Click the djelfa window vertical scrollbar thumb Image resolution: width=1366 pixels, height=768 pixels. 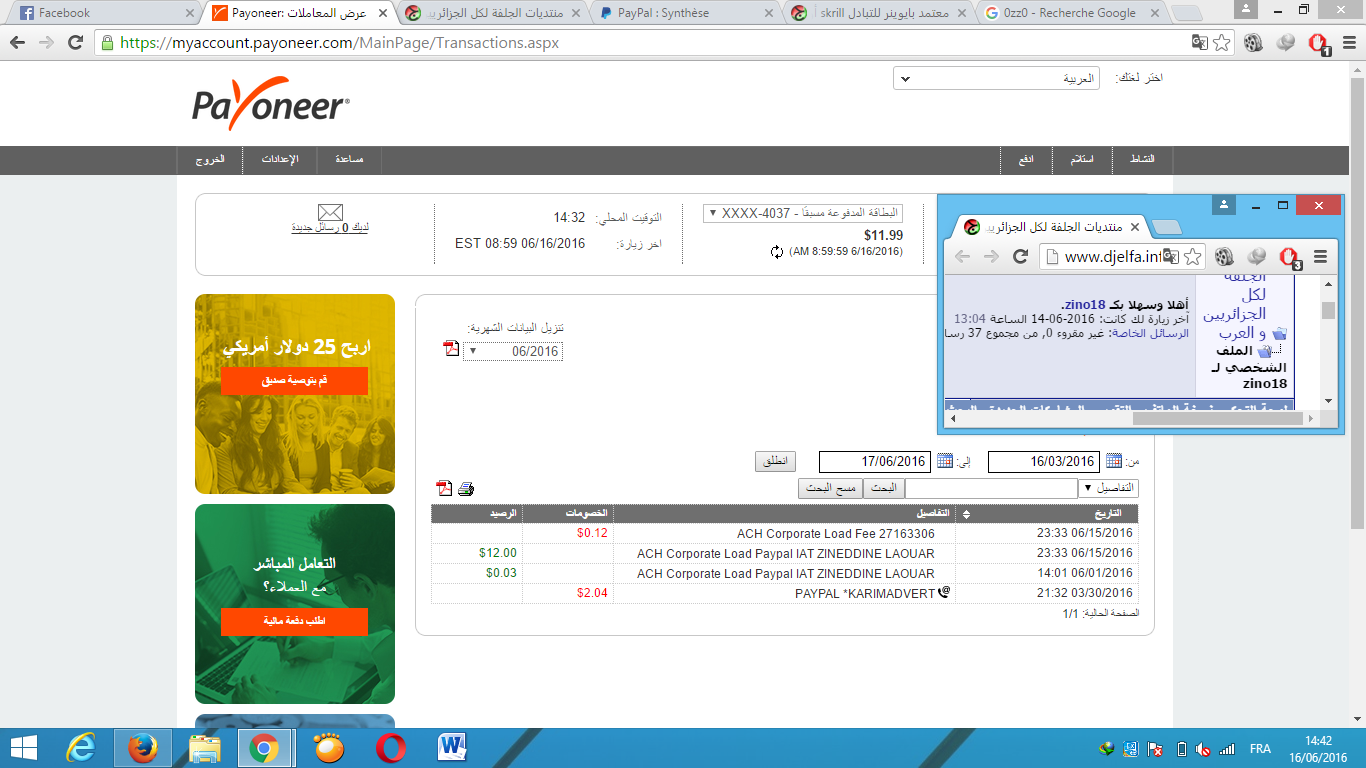(x=1328, y=310)
